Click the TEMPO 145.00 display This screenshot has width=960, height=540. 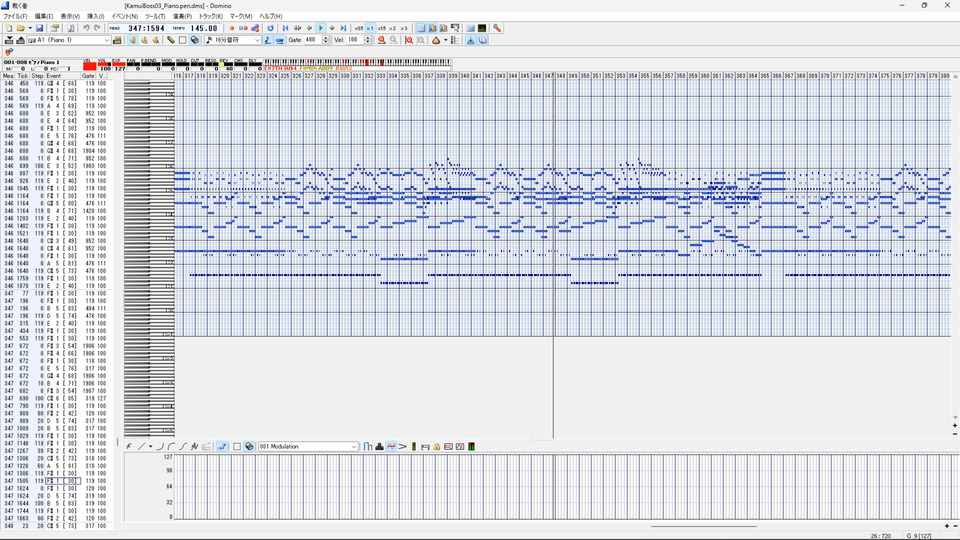coord(196,28)
